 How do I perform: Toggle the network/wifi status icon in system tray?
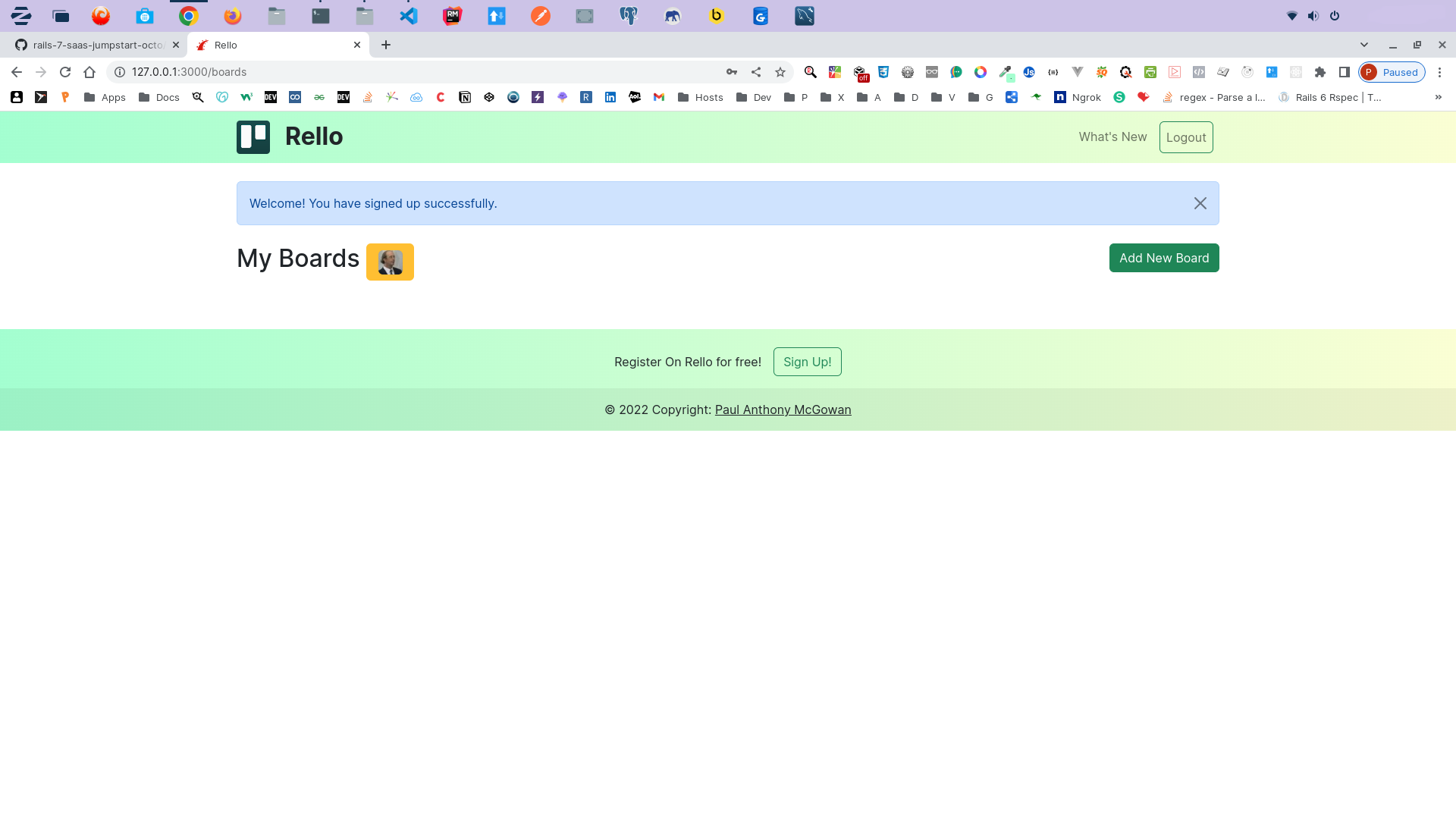click(x=1291, y=15)
